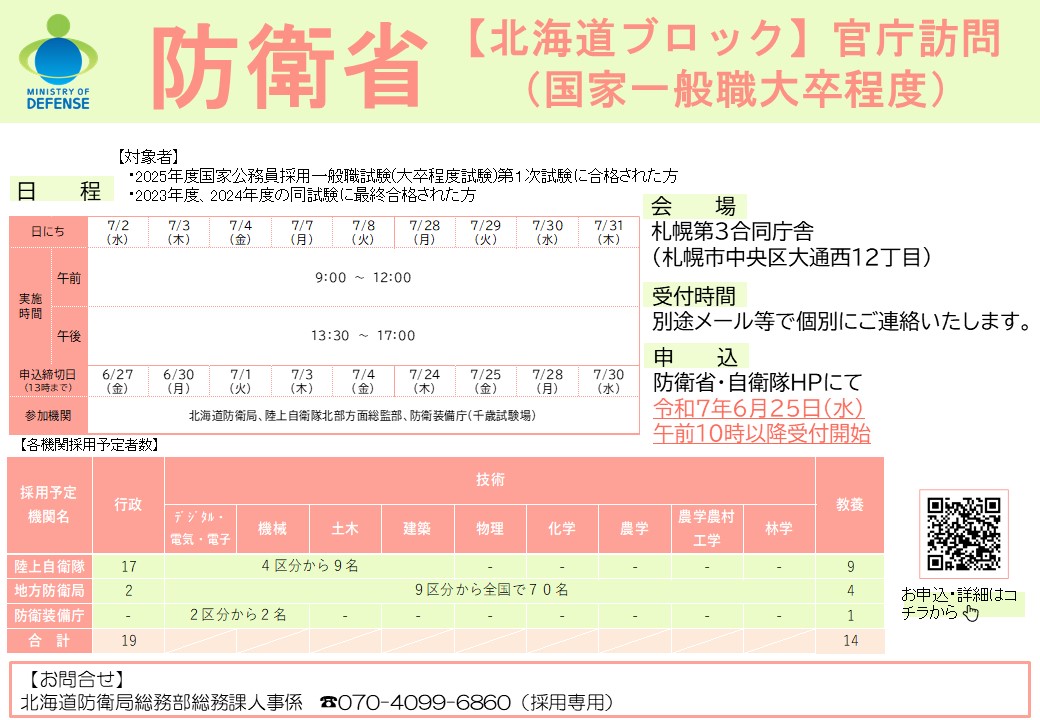Select the 7/7 (月) date cell

point(302,232)
